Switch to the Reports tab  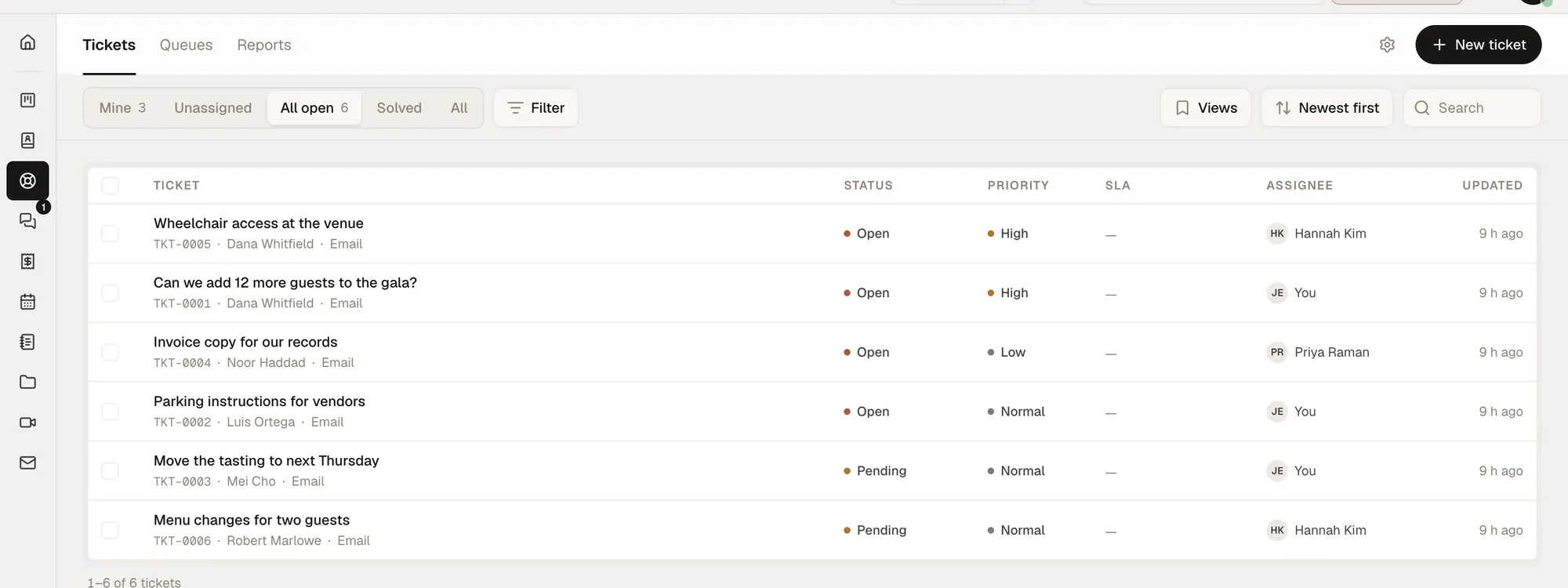(264, 45)
